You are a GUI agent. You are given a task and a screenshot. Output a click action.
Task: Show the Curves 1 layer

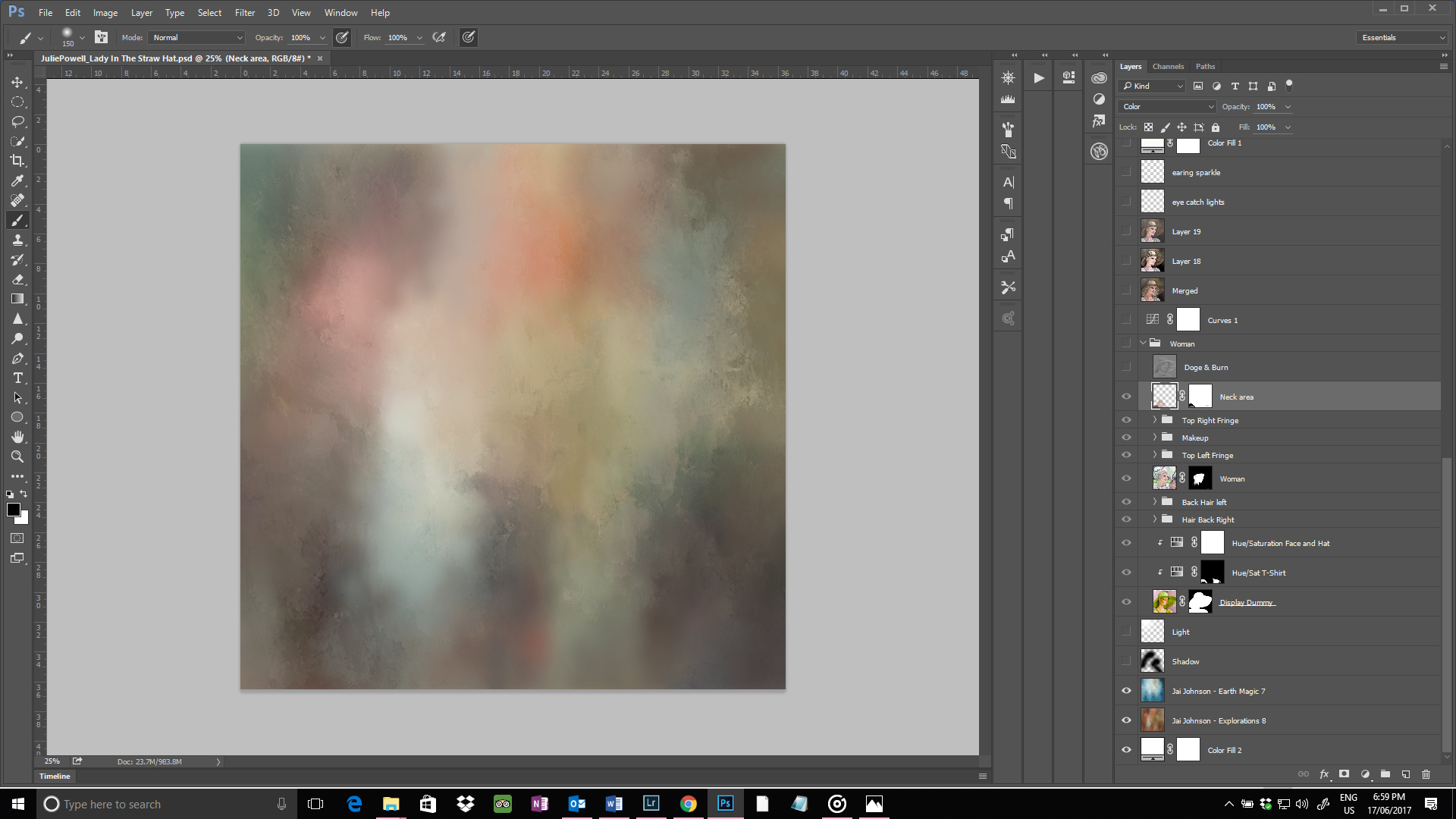point(1126,320)
